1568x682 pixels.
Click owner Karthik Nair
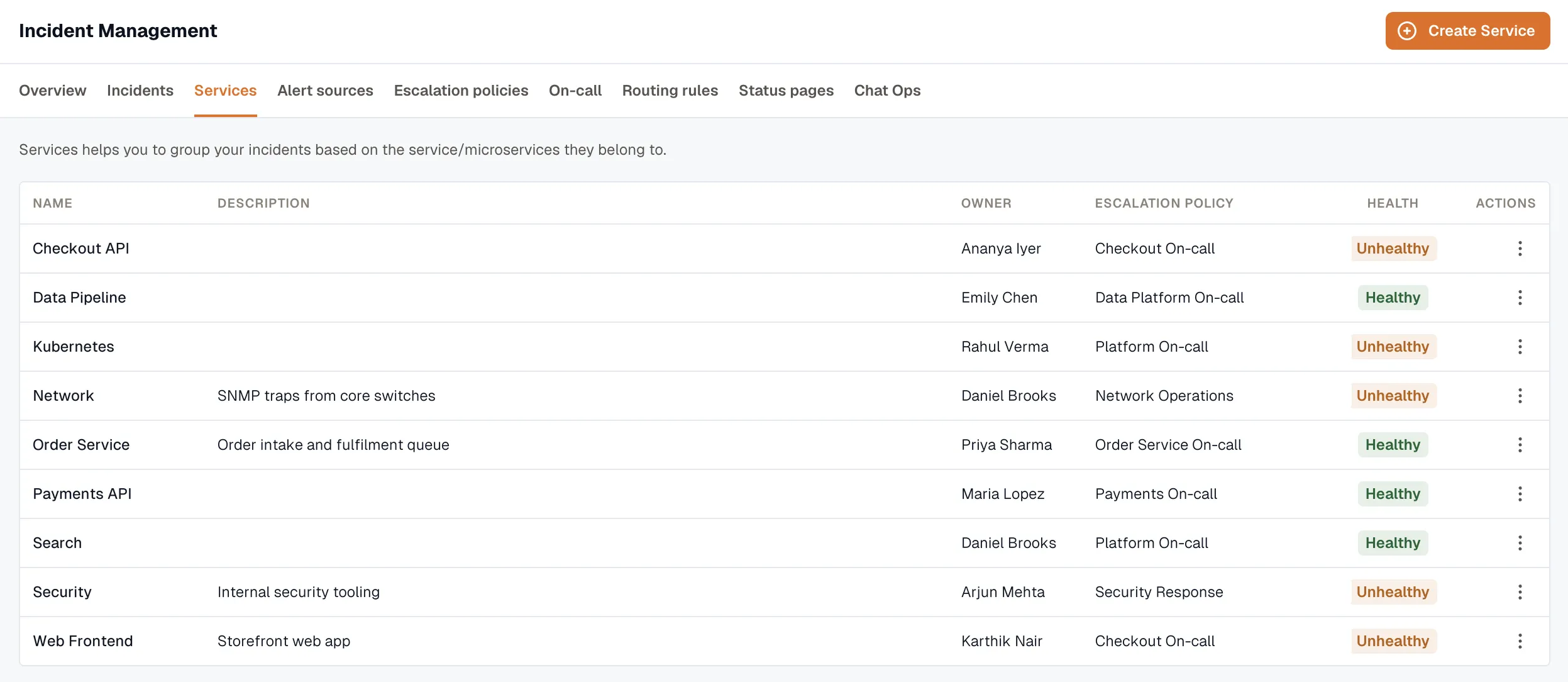click(x=1002, y=641)
